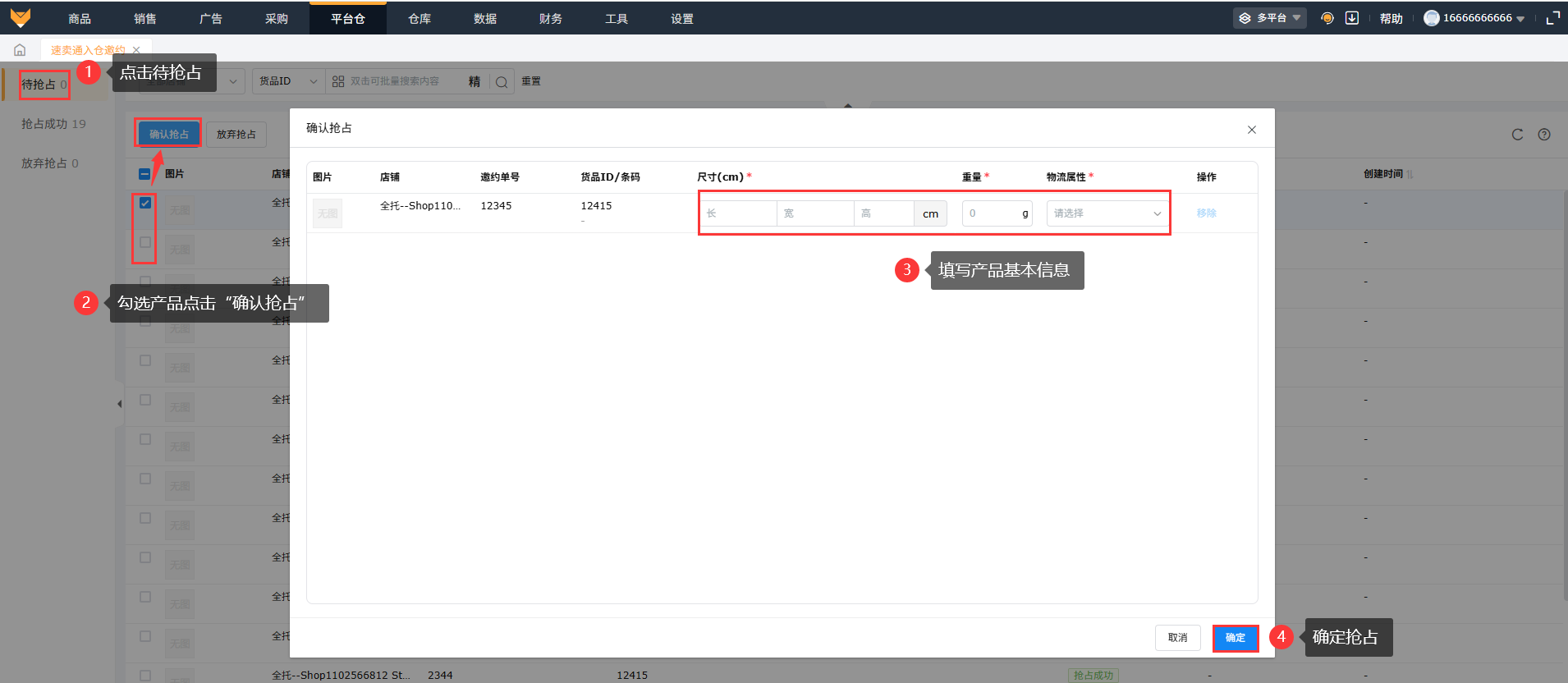Open the 商品 menu
This screenshot has height=683, width=1568.
80,18
